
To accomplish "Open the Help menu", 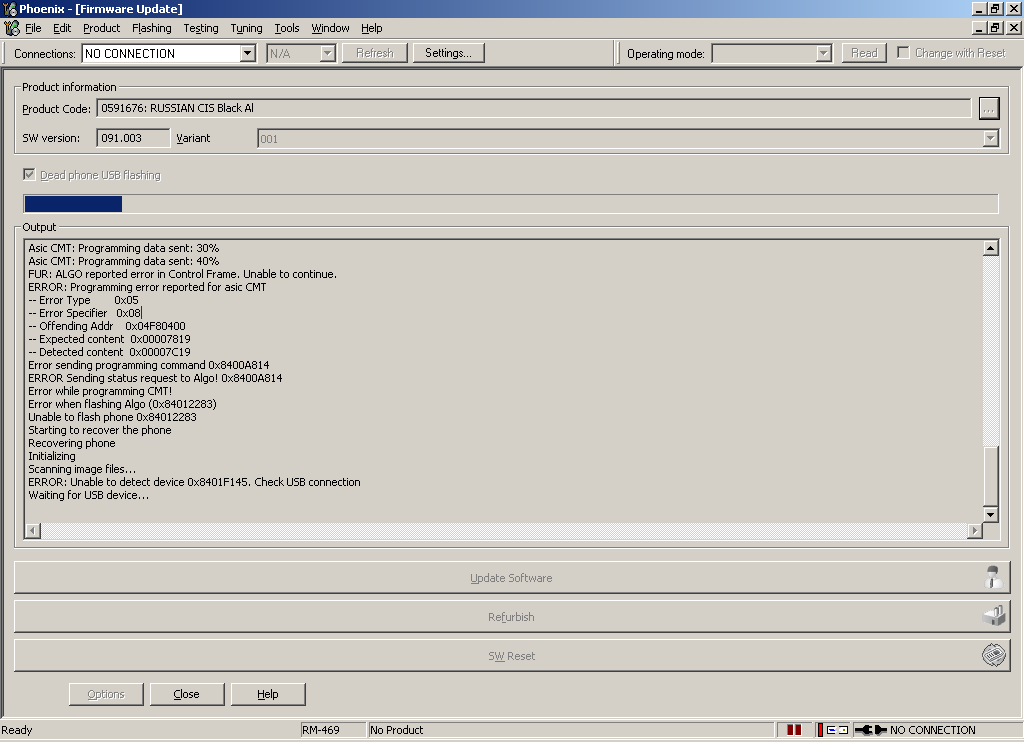I will [x=372, y=28].
